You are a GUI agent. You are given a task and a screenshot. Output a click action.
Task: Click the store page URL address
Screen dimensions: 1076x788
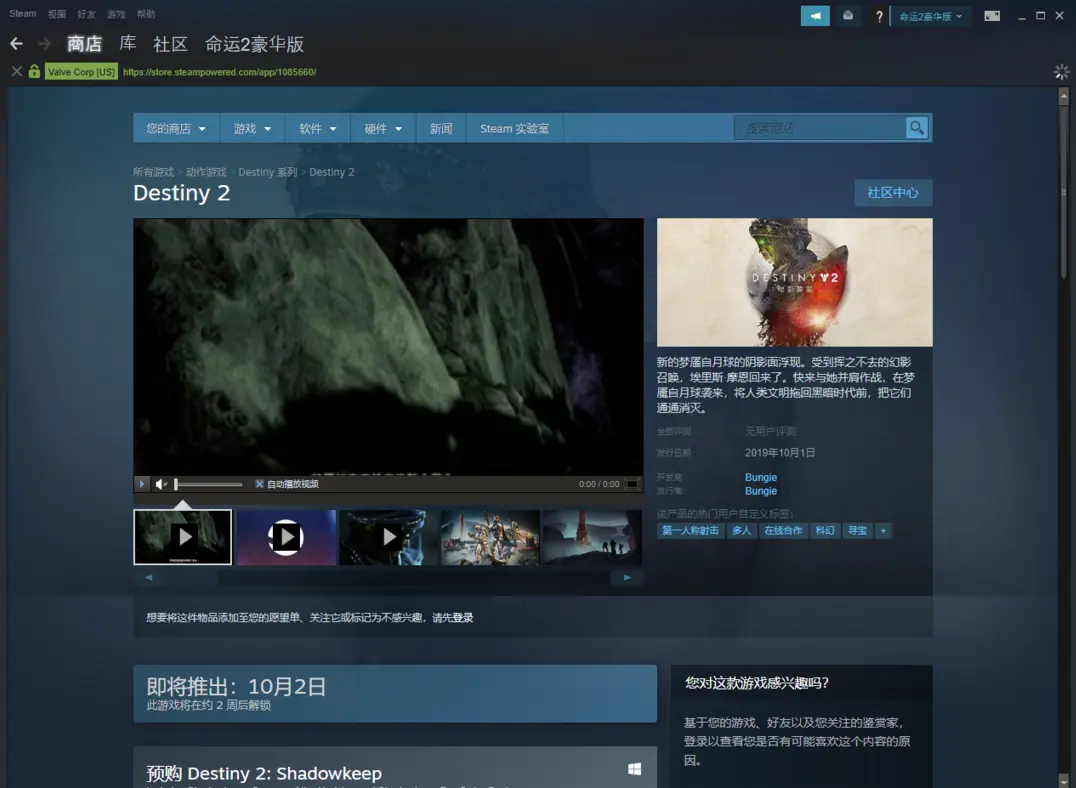point(220,72)
